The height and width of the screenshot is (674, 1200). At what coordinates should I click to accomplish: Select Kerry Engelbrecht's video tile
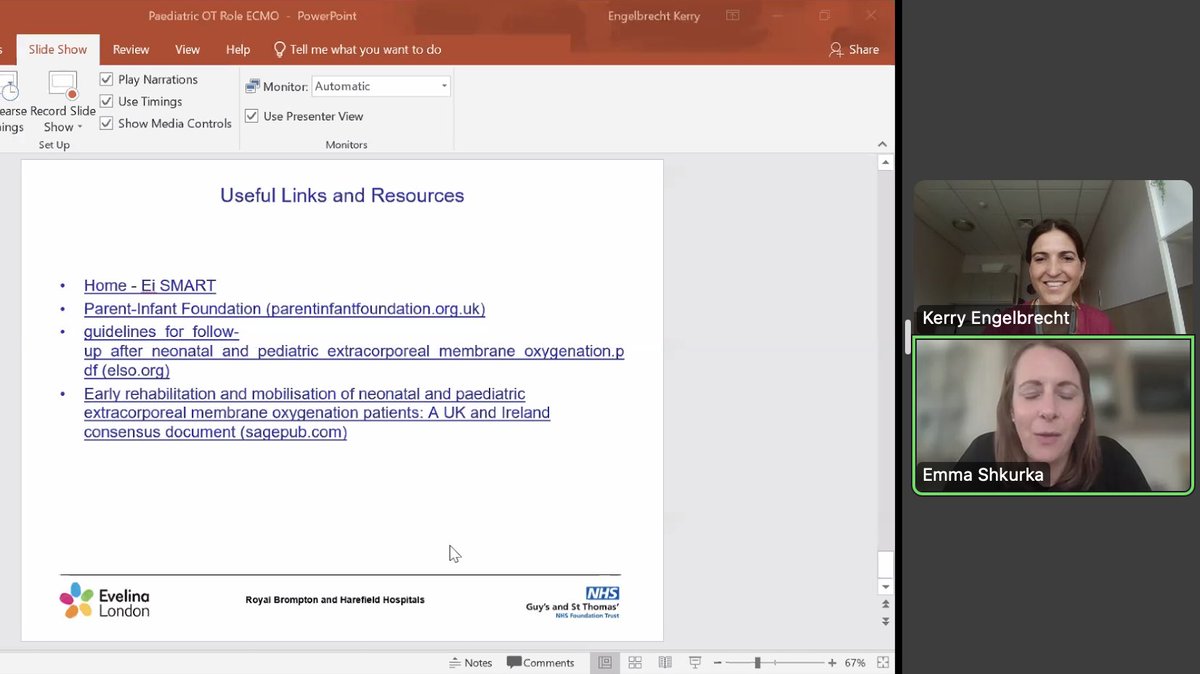click(x=1053, y=257)
